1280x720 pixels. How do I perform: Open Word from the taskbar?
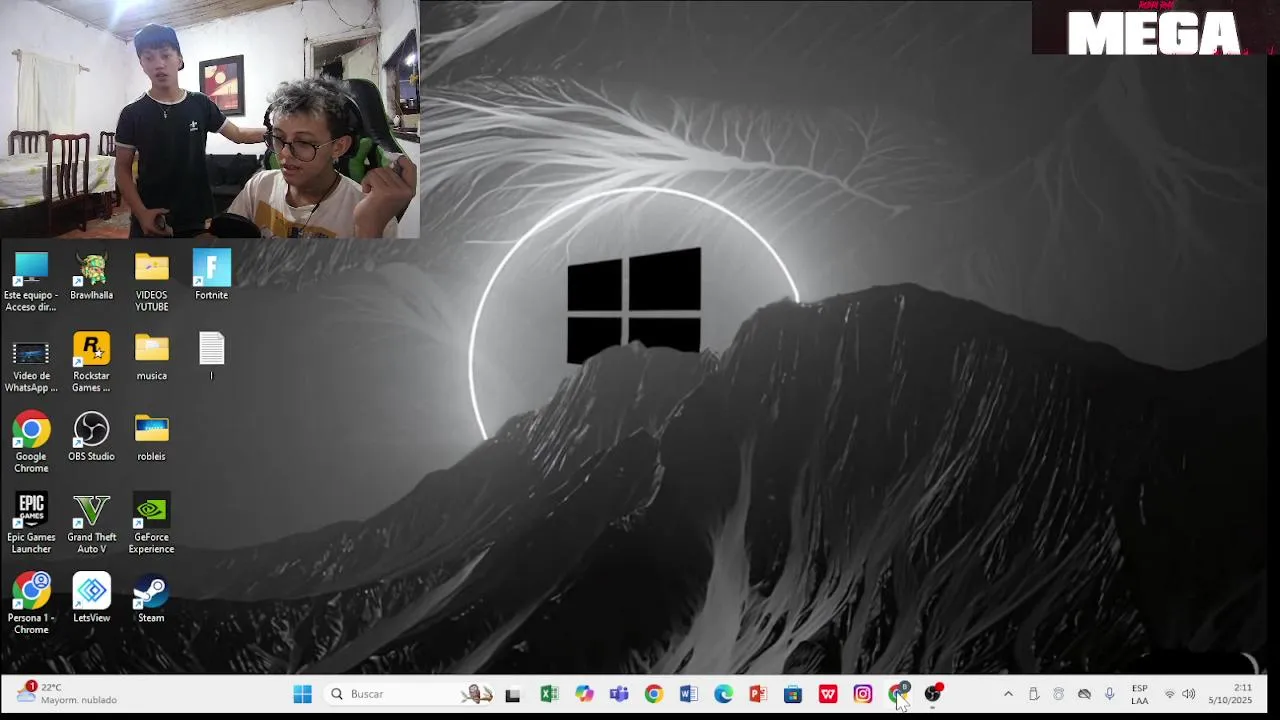point(688,694)
